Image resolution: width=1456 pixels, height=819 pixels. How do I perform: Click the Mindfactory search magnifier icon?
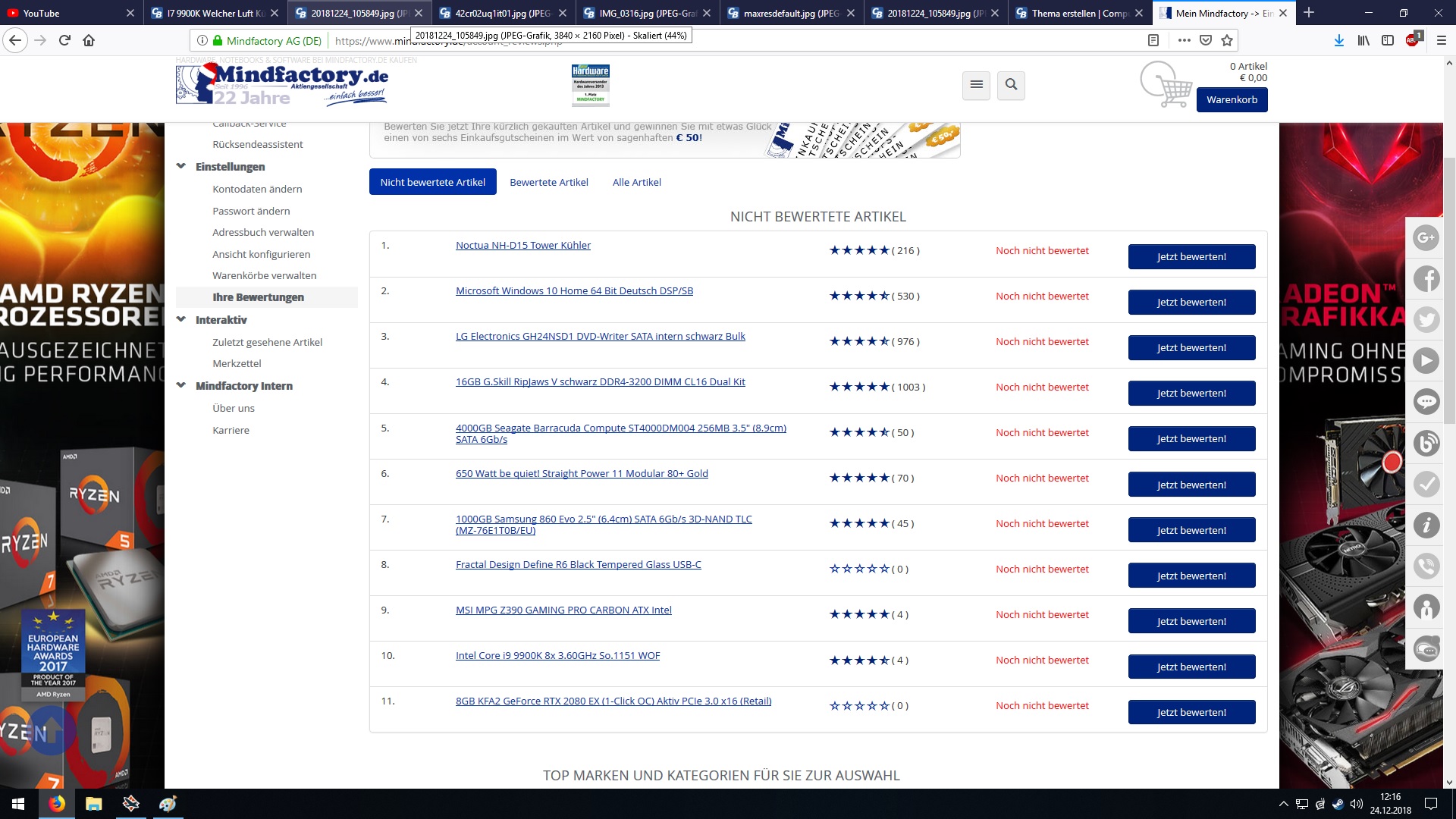pos(1011,85)
